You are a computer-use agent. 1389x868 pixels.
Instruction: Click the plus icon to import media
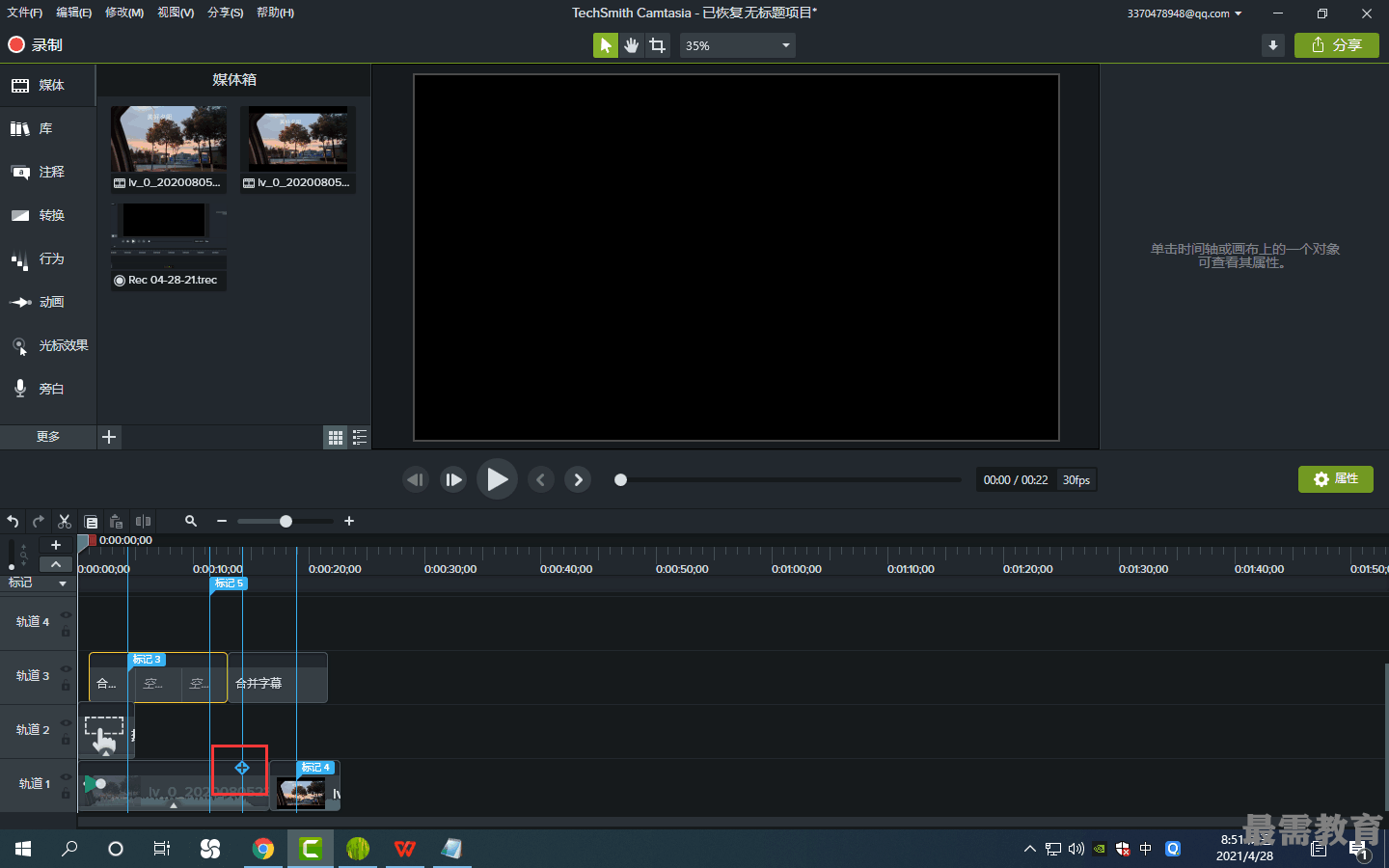[x=109, y=437]
